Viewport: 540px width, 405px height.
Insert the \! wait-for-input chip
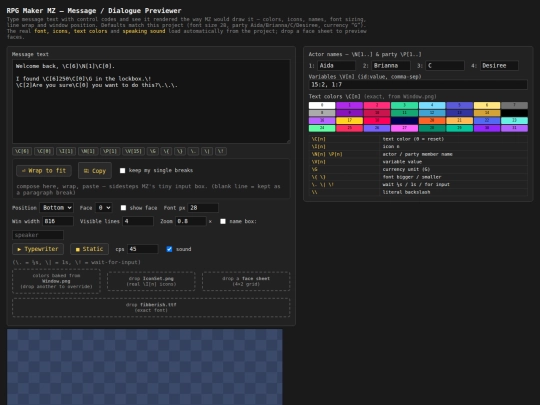220,151
